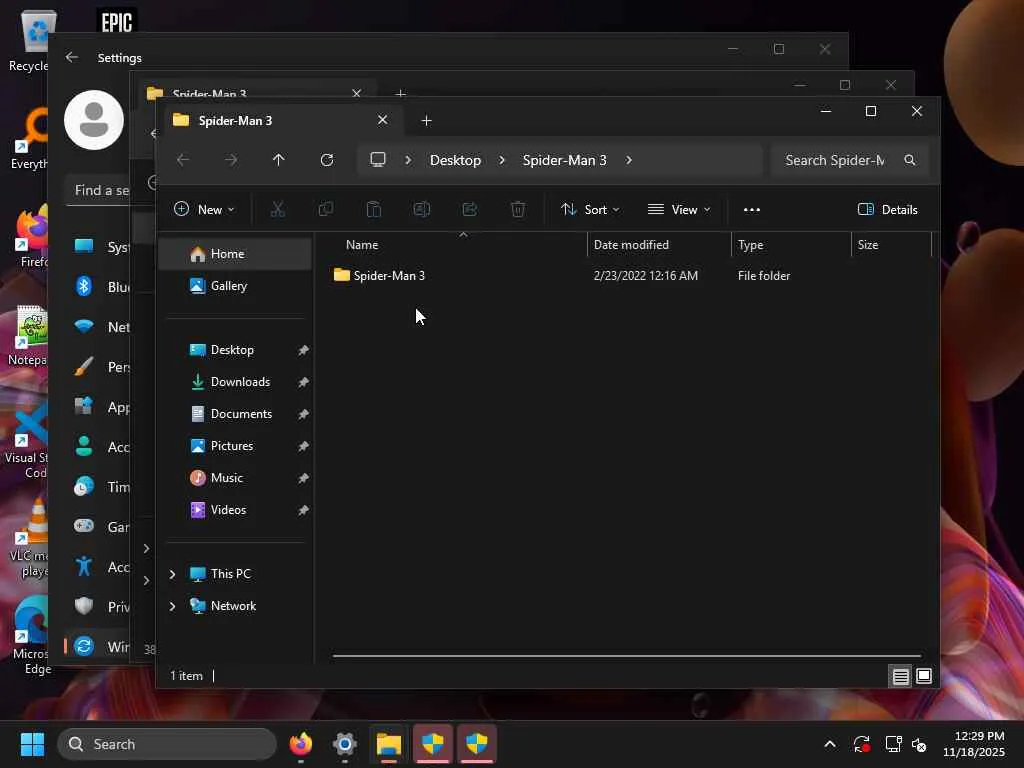Close the Spider-Man 3 tab

(383, 120)
